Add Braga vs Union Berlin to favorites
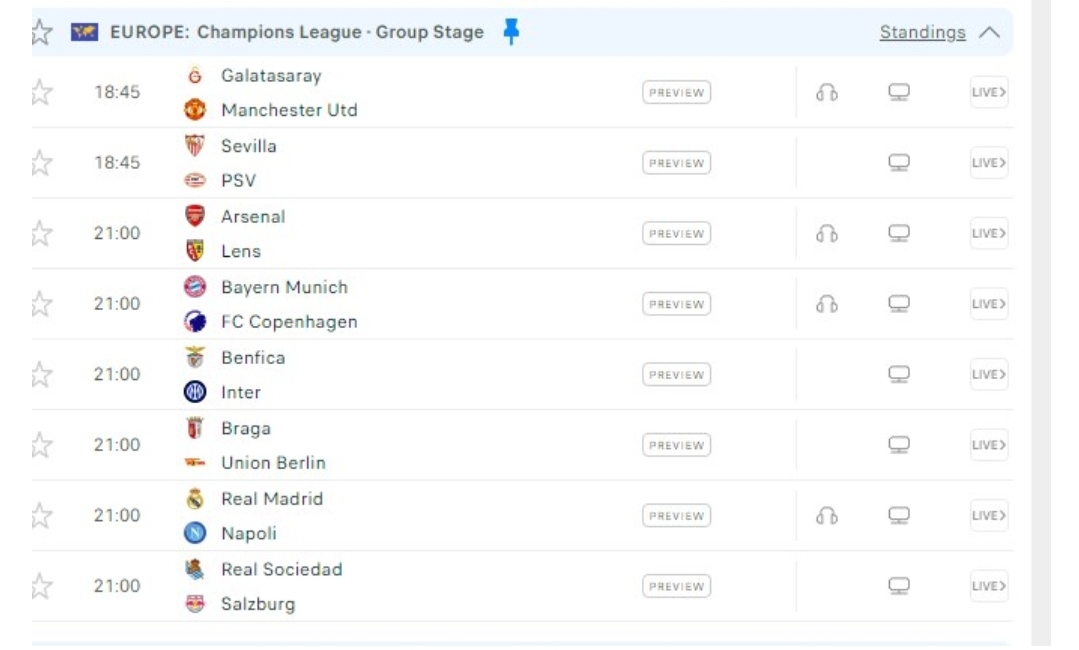This screenshot has width=1079, height=650. pyautogui.click(x=41, y=445)
